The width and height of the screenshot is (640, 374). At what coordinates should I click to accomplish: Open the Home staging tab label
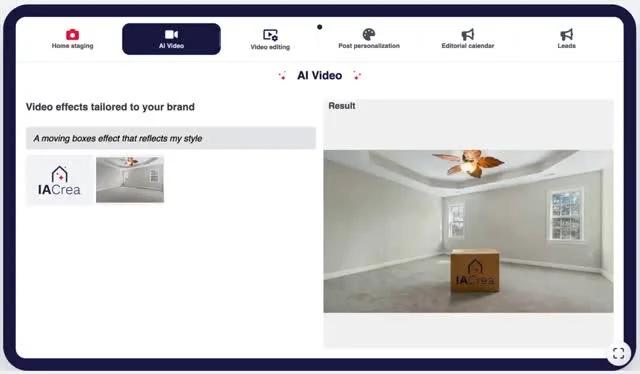[72, 46]
